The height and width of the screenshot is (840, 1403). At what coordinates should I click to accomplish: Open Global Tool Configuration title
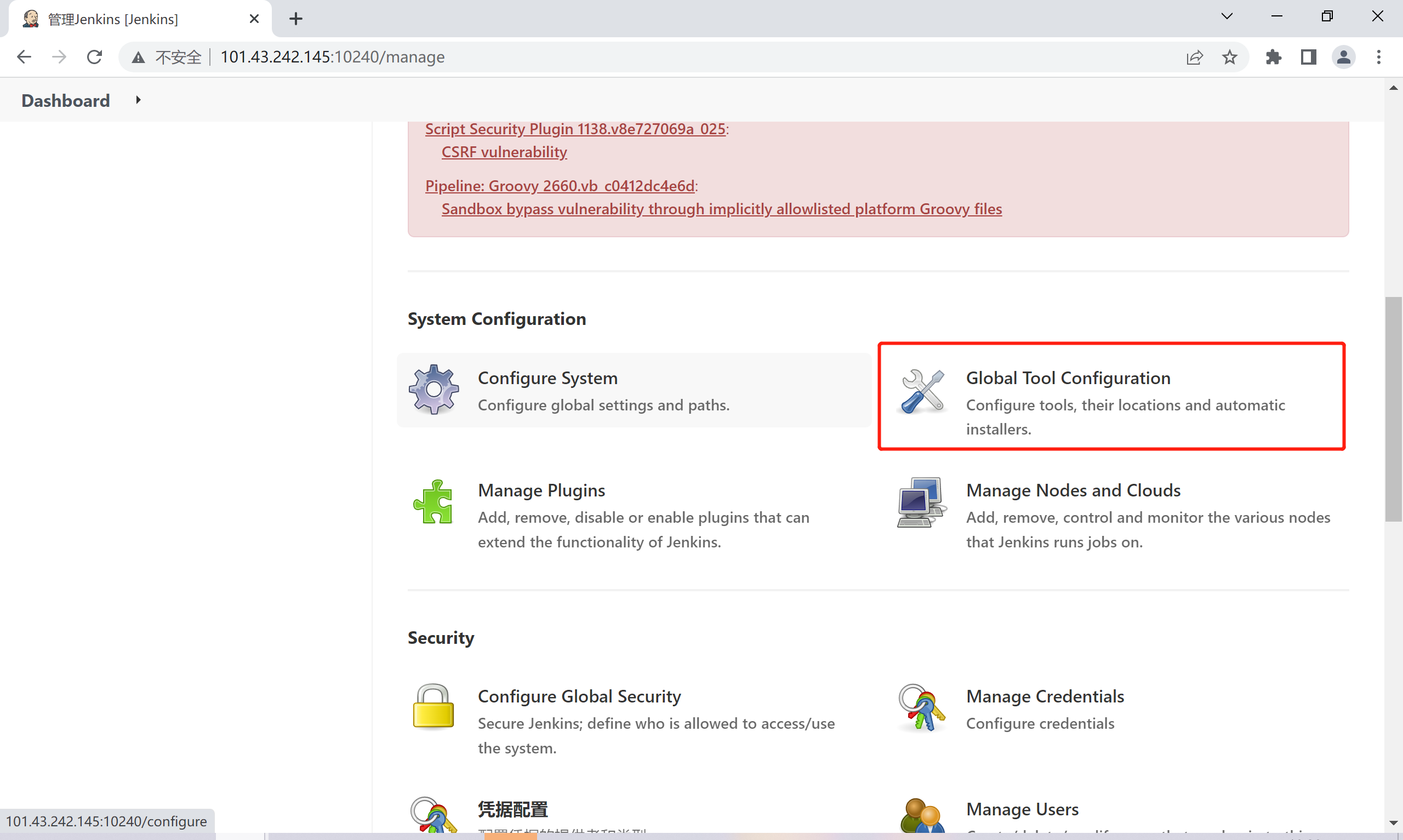click(x=1068, y=378)
